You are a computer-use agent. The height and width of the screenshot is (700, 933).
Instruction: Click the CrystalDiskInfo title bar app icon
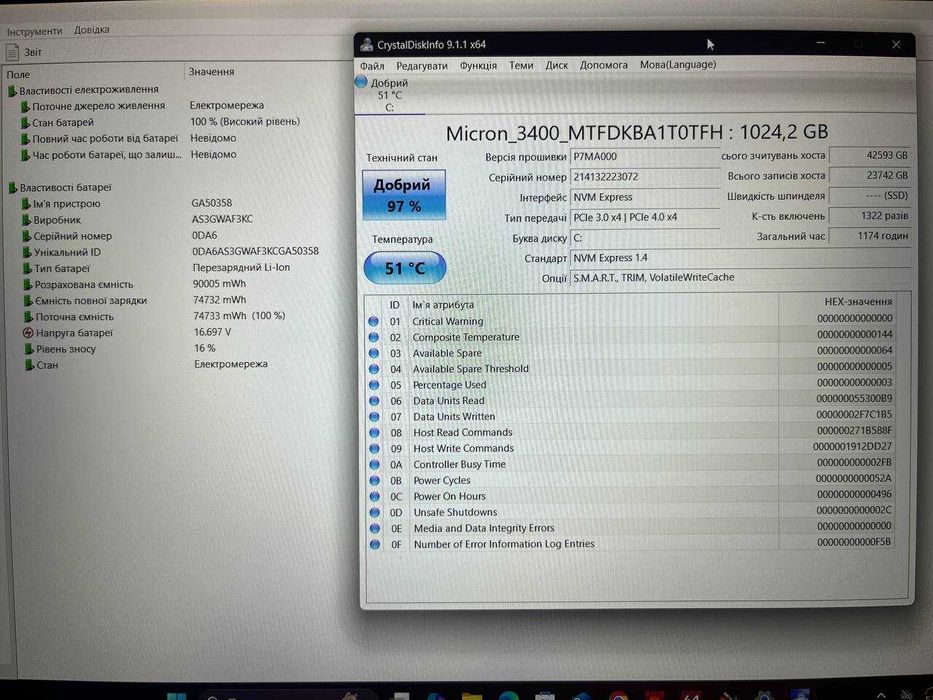pyautogui.click(x=367, y=44)
